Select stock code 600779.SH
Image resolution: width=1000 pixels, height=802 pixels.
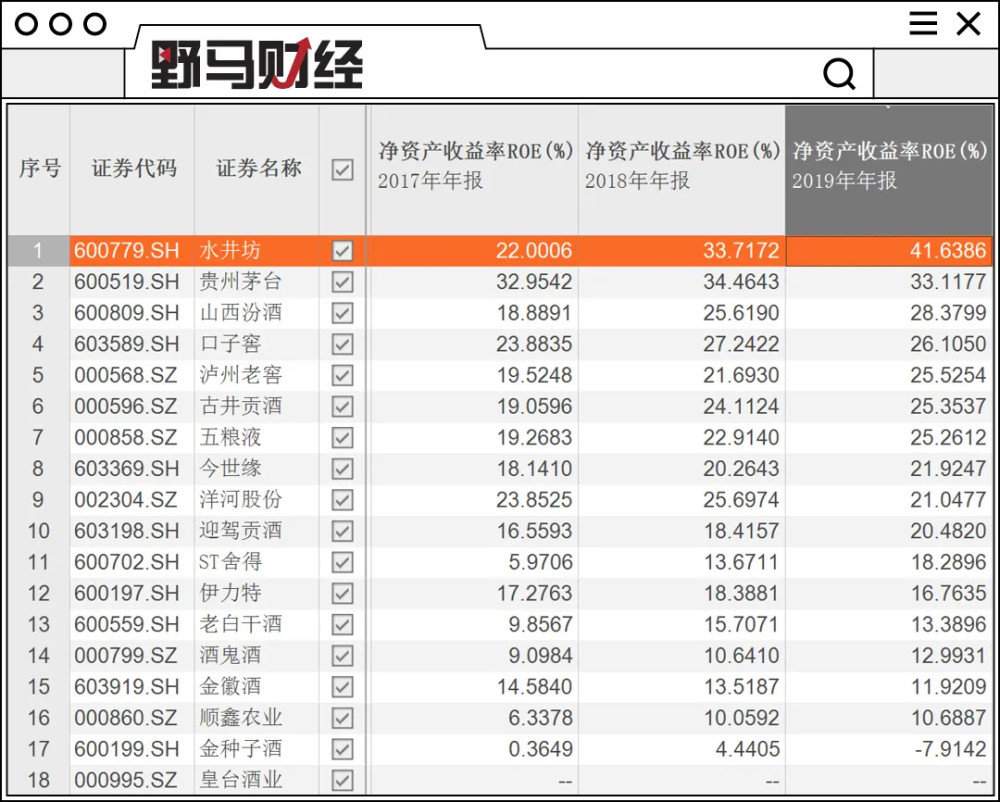click(x=127, y=251)
